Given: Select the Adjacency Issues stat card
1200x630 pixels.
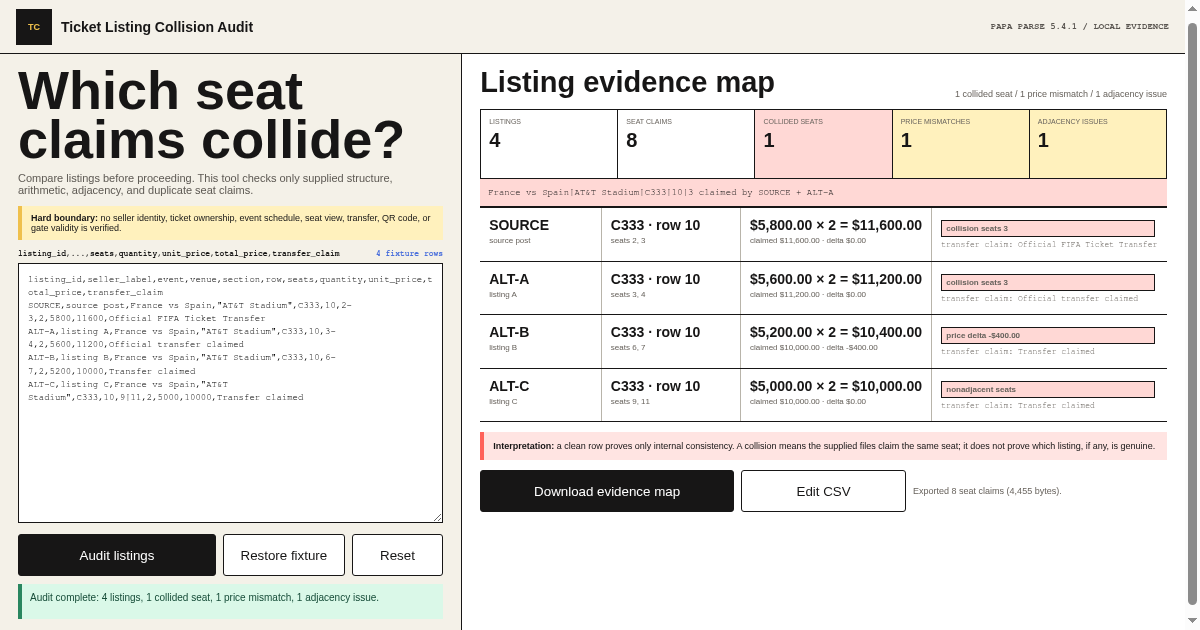Looking at the screenshot, I should pos(1097,144).
